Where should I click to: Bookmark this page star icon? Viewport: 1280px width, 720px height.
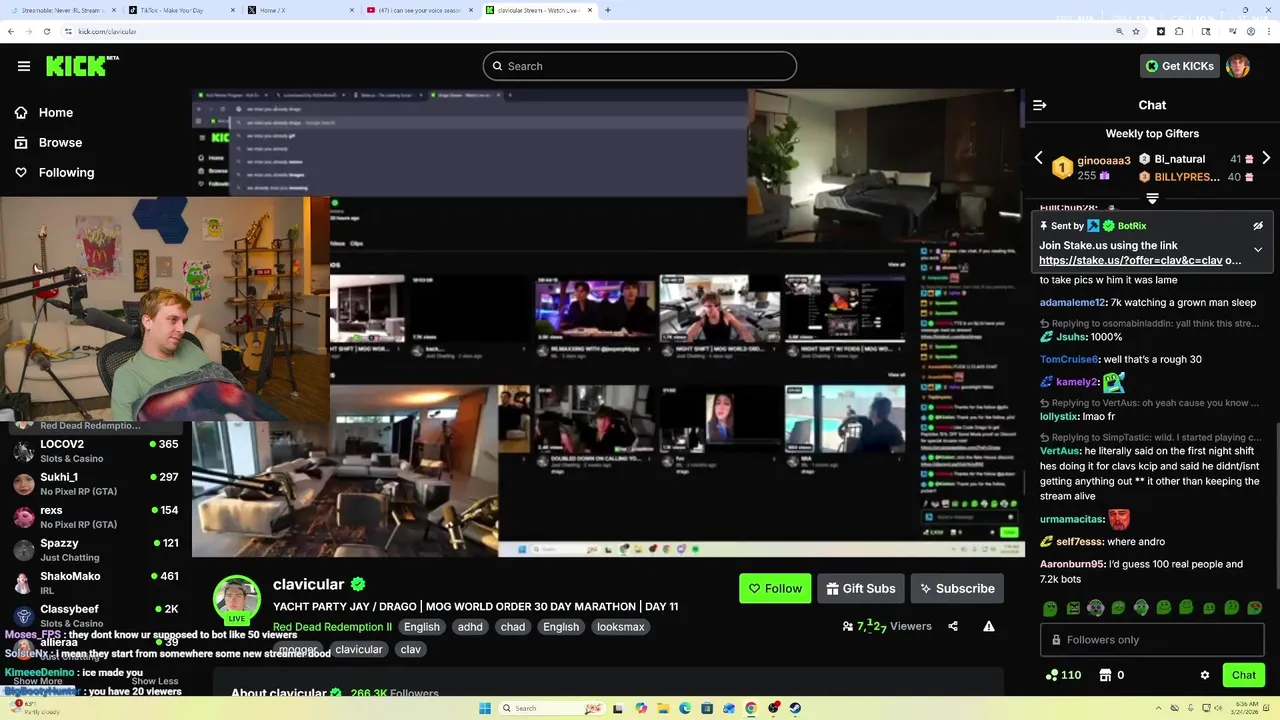click(1136, 31)
